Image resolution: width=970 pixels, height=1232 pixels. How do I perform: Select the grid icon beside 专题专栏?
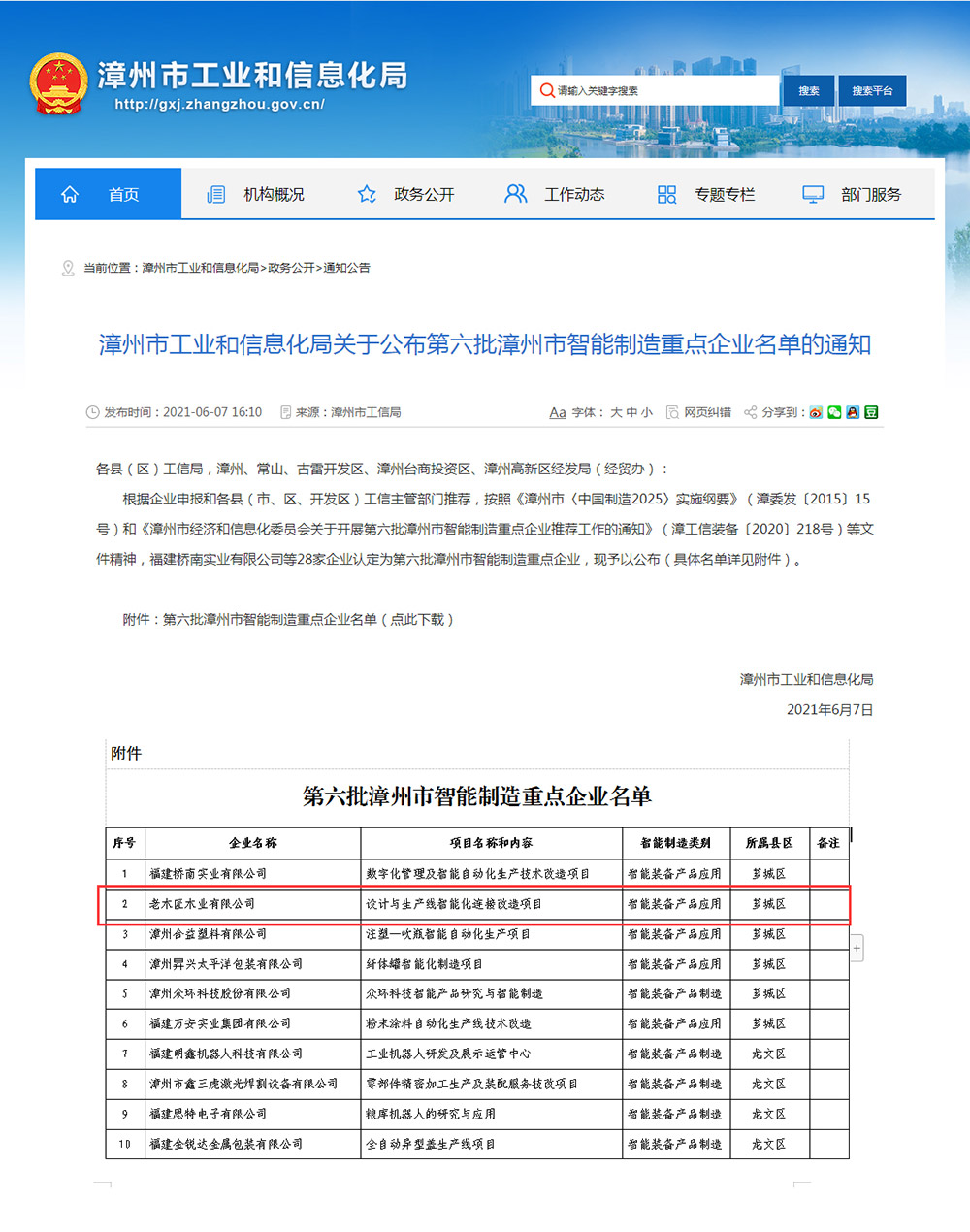click(x=666, y=193)
